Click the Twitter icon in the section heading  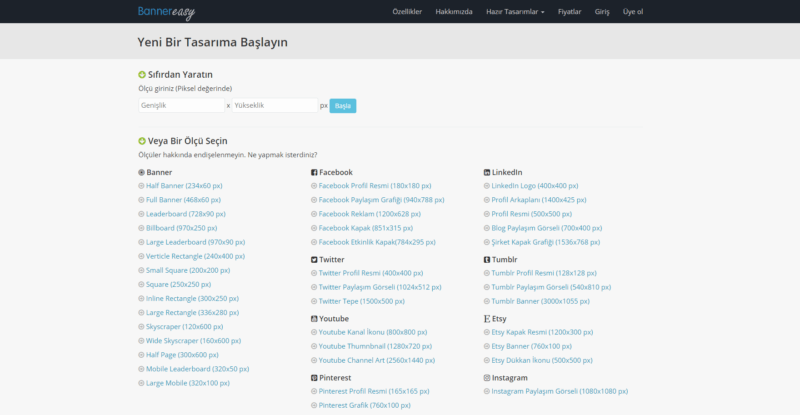point(314,259)
